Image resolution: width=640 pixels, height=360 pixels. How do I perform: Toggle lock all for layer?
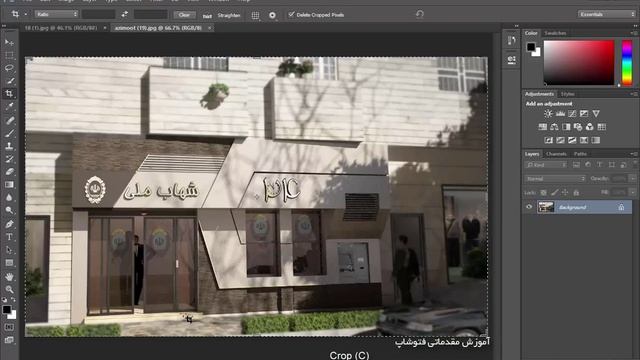click(576, 192)
